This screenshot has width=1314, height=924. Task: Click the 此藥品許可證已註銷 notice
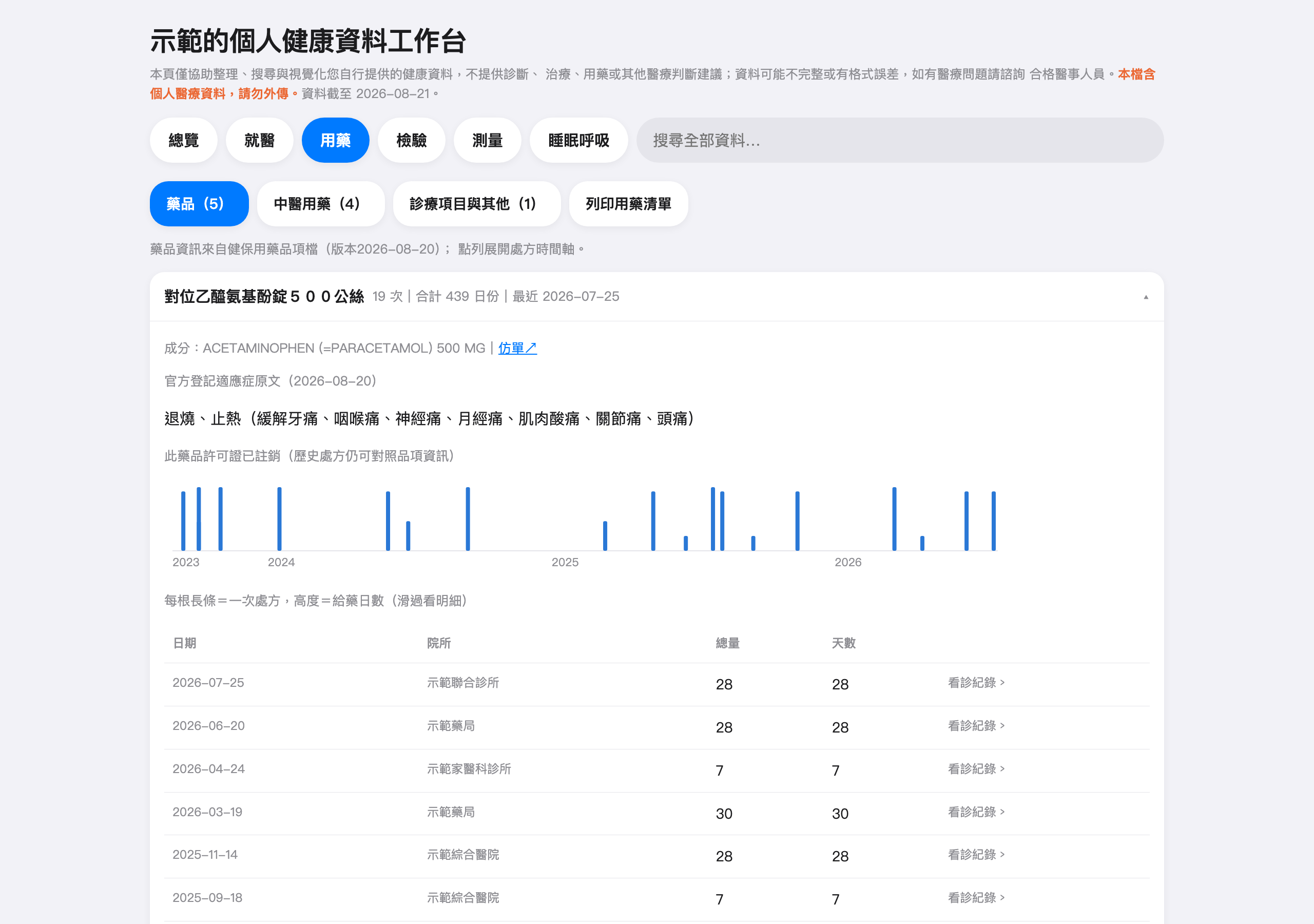pos(310,456)
